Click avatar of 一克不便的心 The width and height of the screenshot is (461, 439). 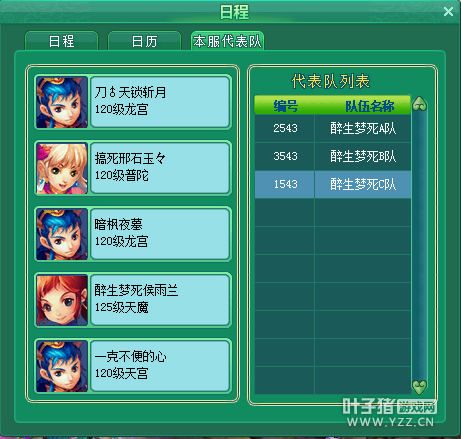point(62,366)
